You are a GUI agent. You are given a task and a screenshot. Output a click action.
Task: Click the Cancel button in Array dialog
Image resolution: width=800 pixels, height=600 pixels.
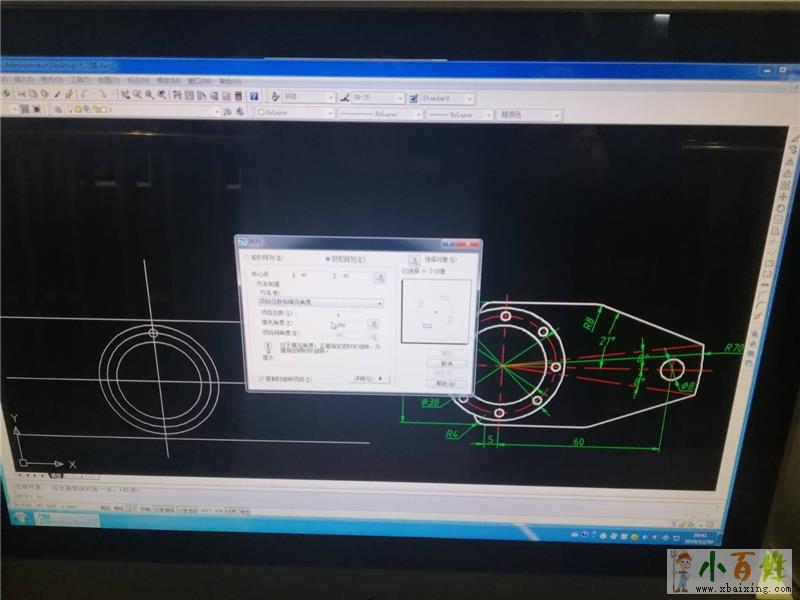coord(447,364)
